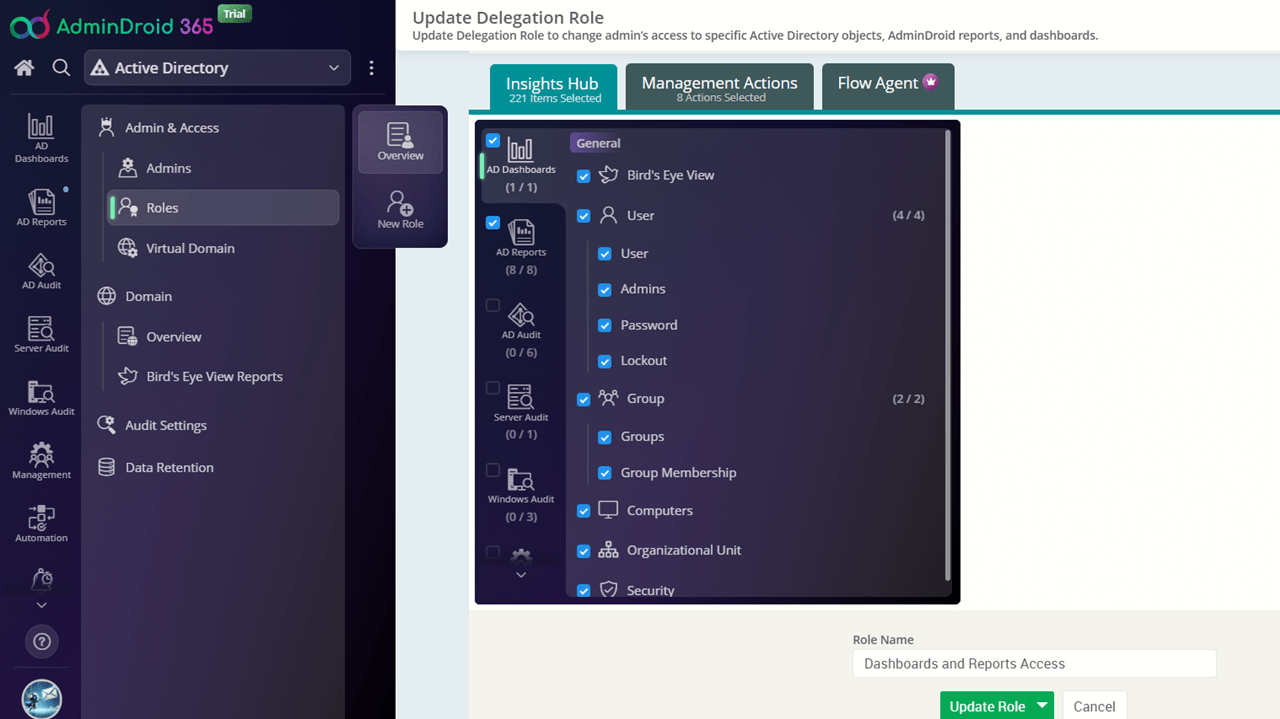Open the help question mark icon
This screenshot has width=1280, height=719.
pyautogui.click(x=41, y=642)
